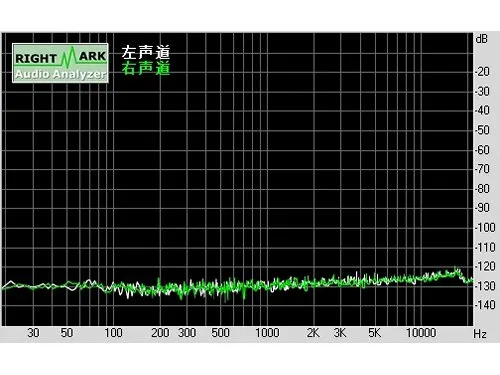The image size is (500, 375).
Task: Click the -90 dB axis value
Action: click(482, 208)
